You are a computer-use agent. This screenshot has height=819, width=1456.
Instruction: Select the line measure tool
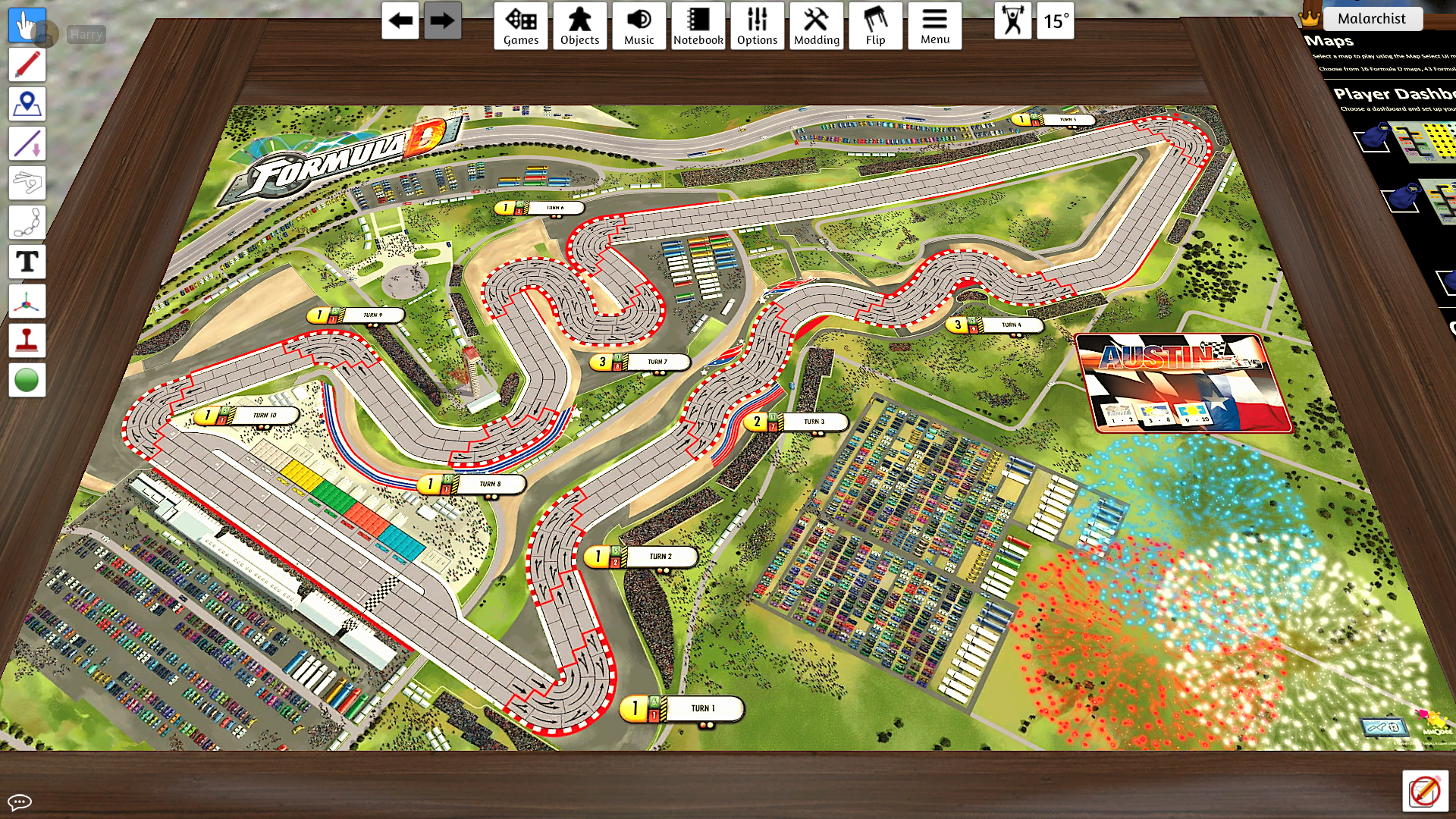tap(27, 143)
